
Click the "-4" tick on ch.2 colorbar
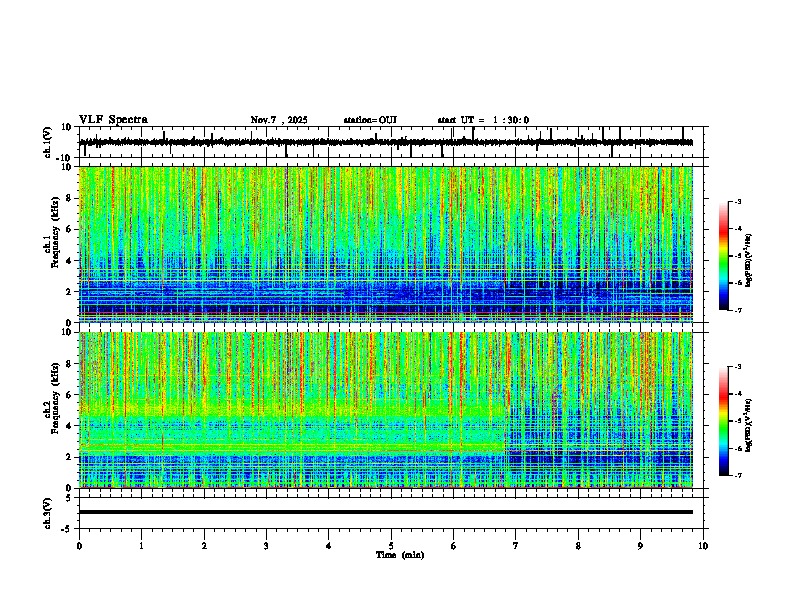(x=738, y=394)
